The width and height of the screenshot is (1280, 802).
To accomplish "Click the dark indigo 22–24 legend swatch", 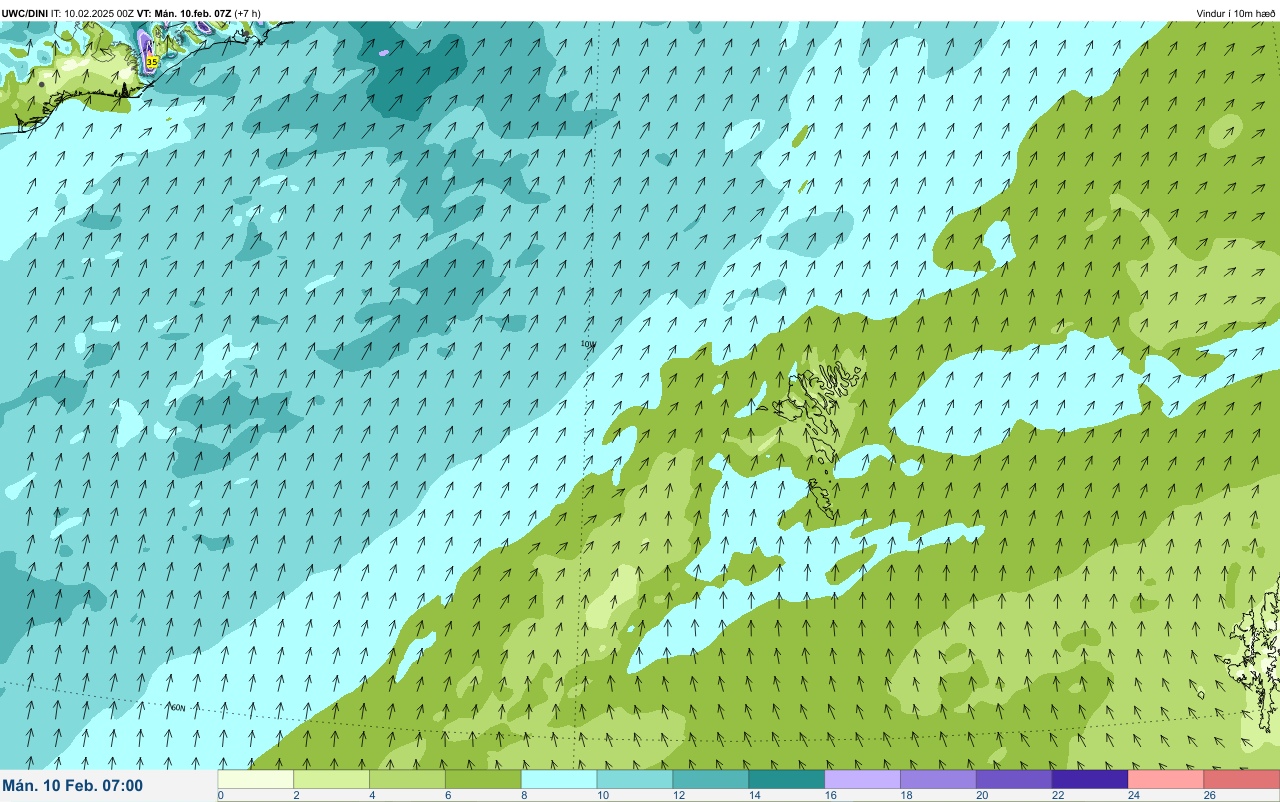I will click(1090, 779).
